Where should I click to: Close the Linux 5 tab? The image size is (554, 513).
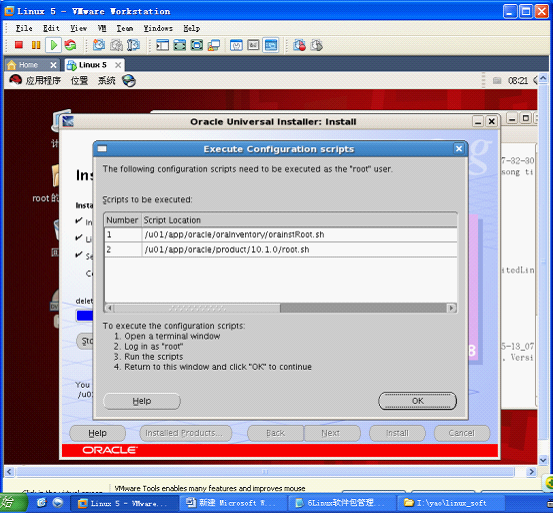coord(118,65)
